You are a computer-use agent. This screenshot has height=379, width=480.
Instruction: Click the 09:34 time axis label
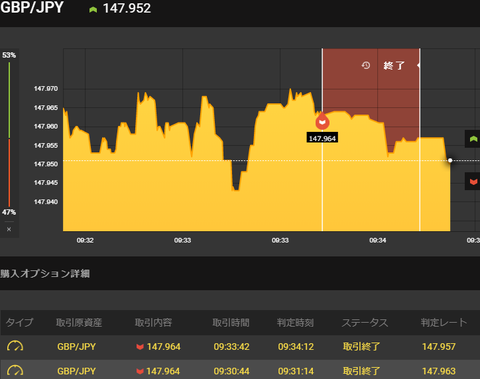[x=378, y=240]
